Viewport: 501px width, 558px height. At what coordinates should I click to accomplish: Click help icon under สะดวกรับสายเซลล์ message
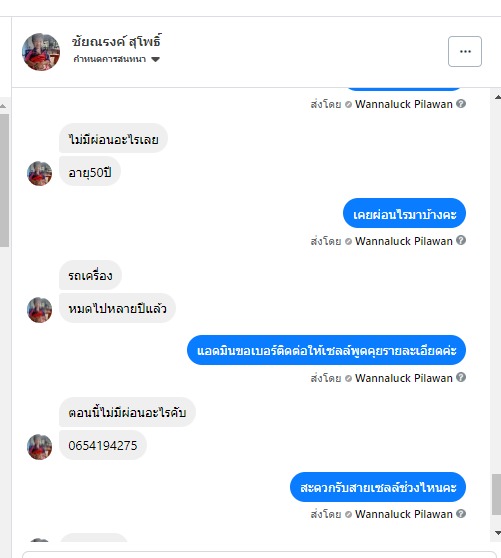point(461,514)
